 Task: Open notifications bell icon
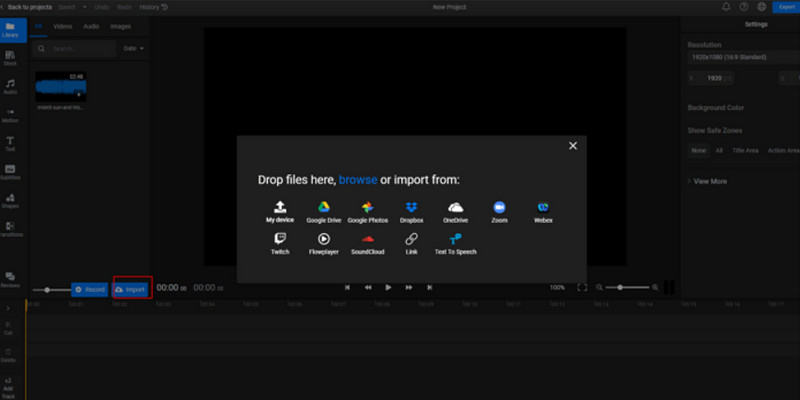[x=725, y=7]
